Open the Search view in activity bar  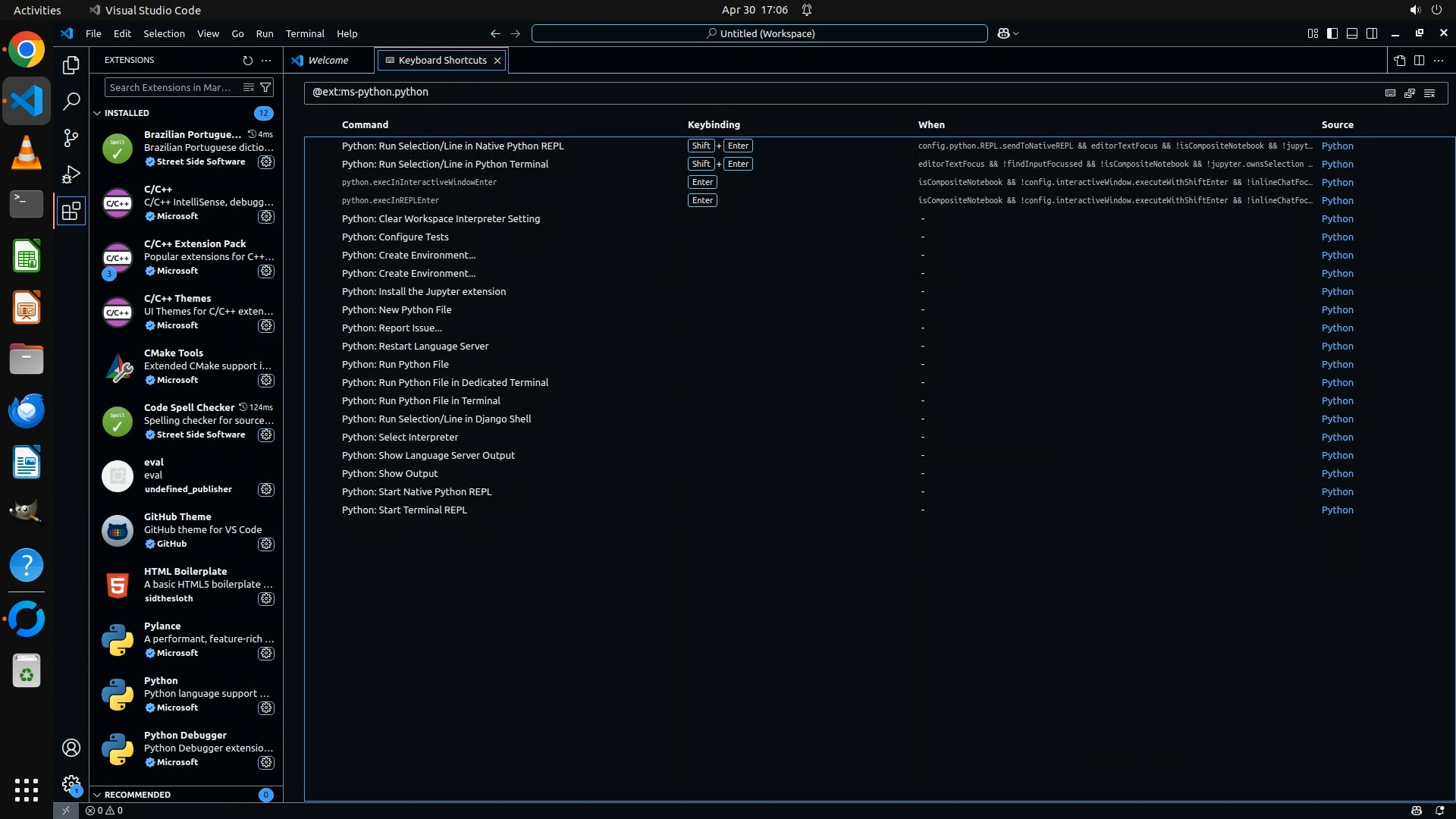click(71, 101)
